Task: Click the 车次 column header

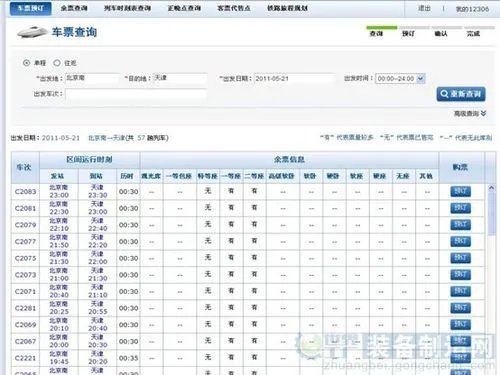Action: tap(24, 167)
